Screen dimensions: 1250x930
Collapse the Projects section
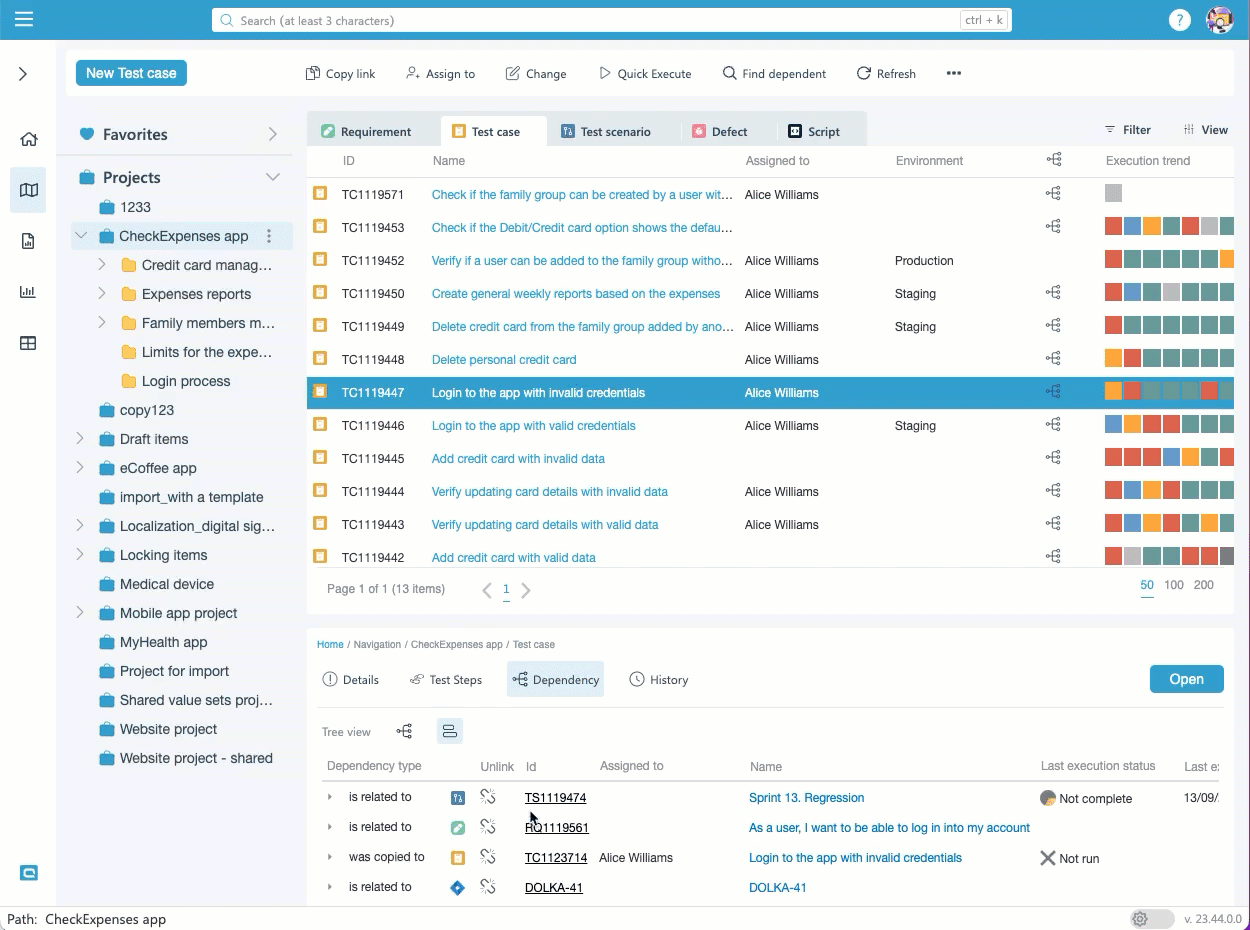[272, 177]
